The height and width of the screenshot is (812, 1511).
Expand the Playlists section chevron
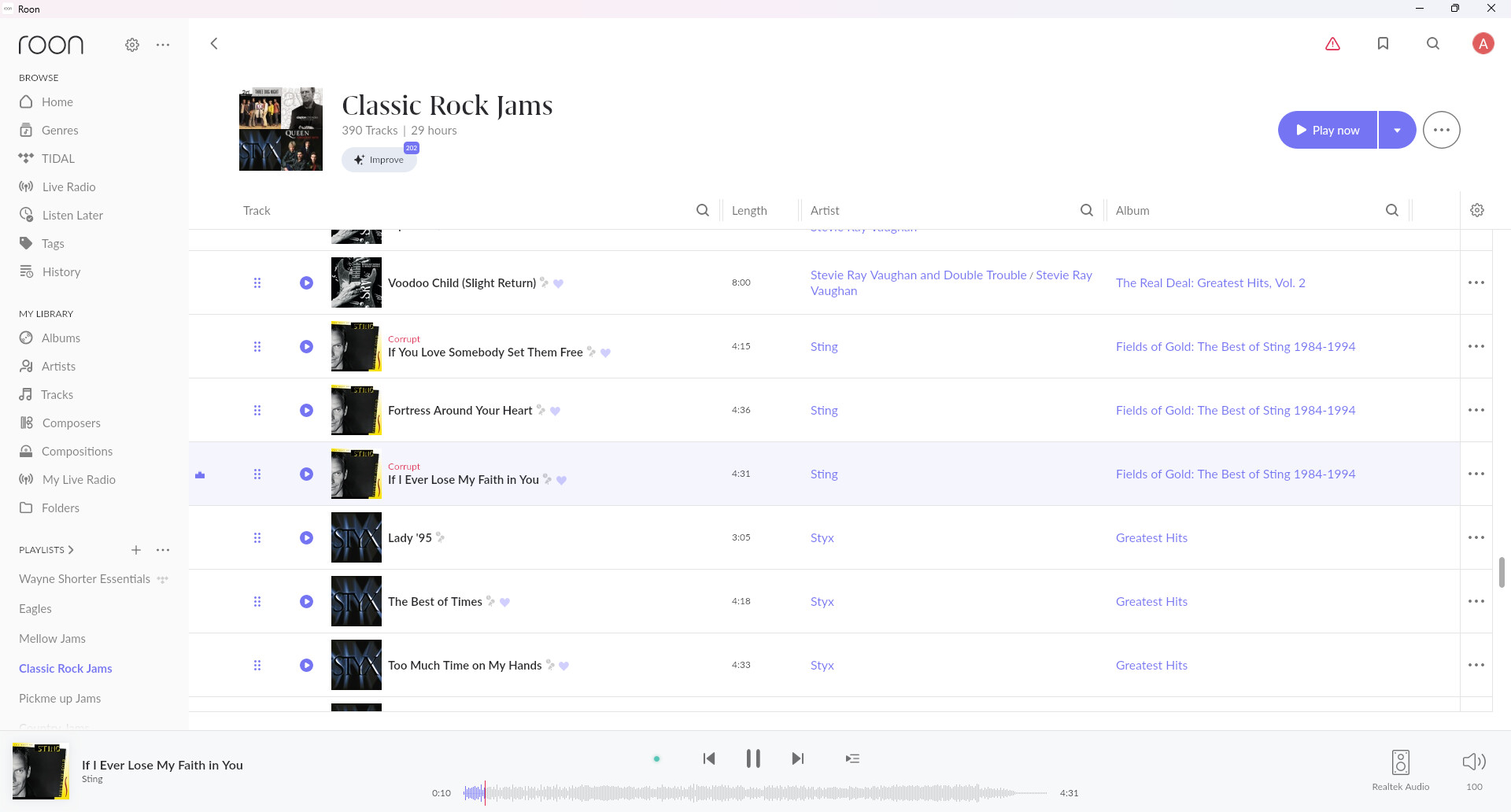coord(71,550)
